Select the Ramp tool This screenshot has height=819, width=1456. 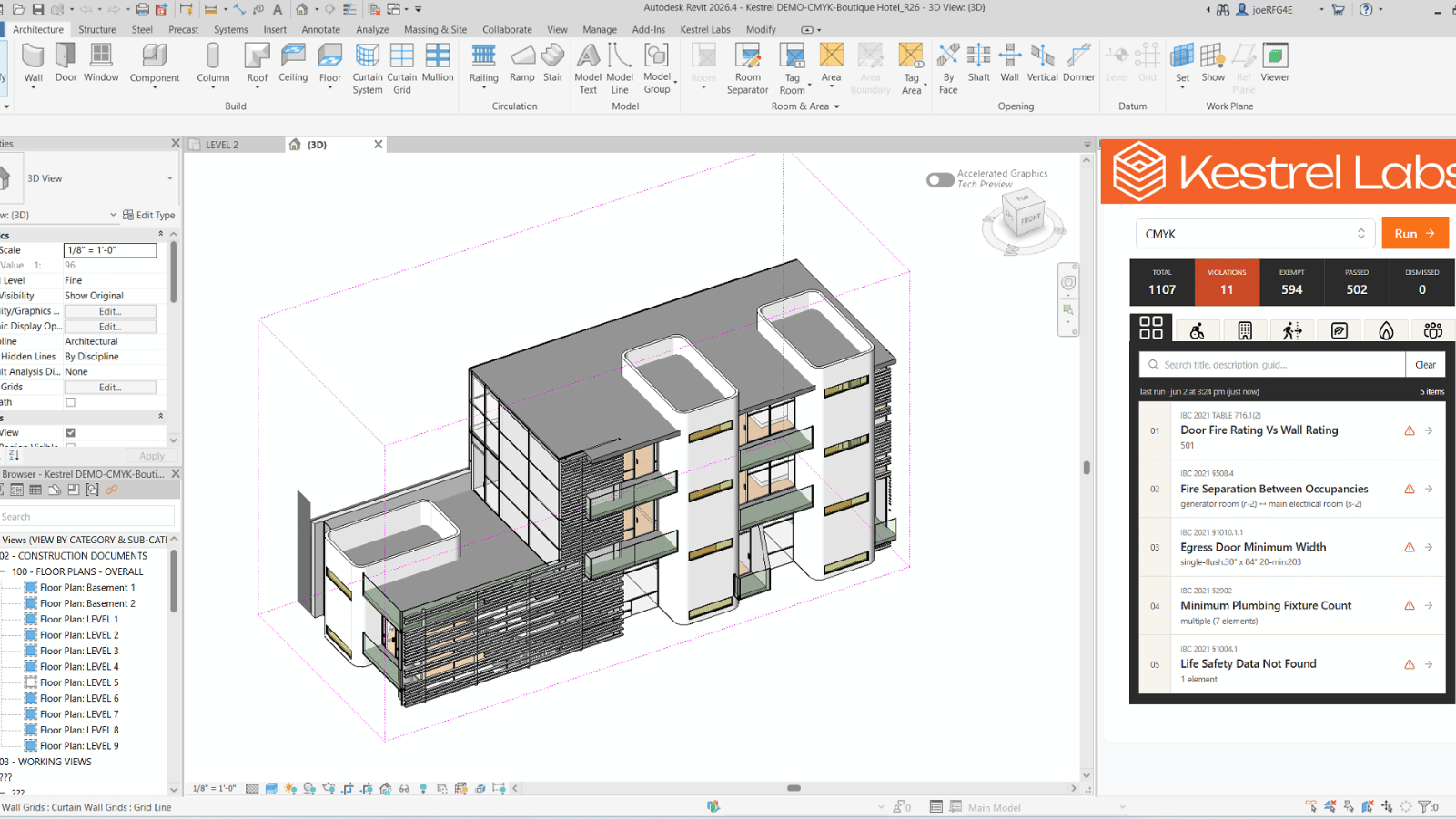click(522, 64)
